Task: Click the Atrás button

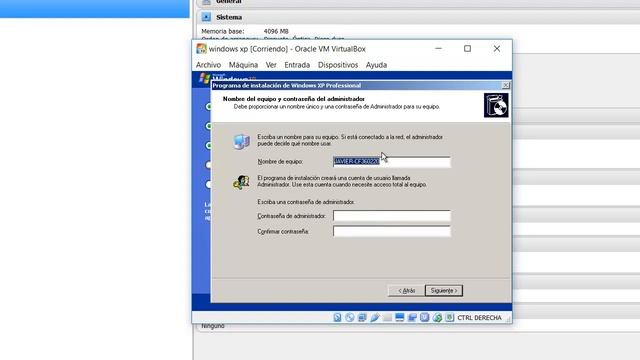Action: pyautogui.click(x=406, y=291)
